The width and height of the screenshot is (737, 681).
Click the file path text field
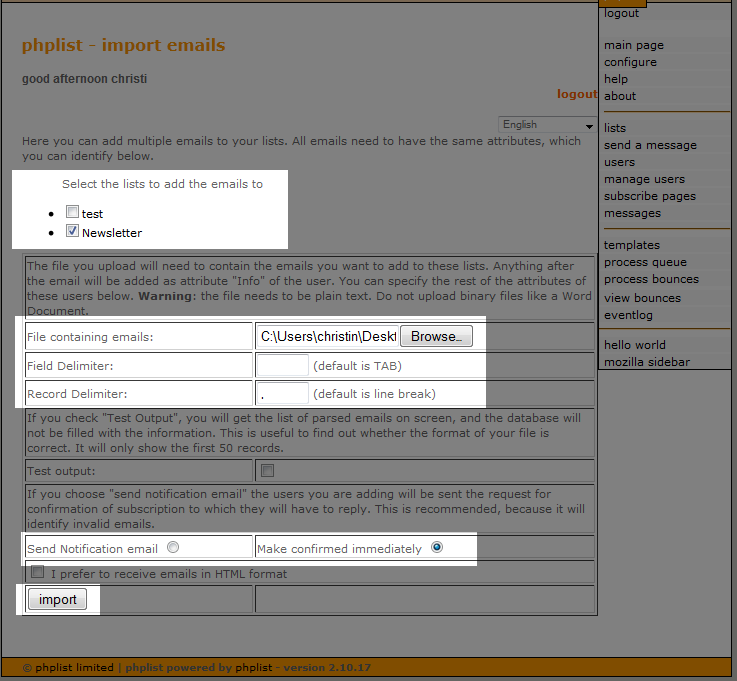(x=327, y=336)
